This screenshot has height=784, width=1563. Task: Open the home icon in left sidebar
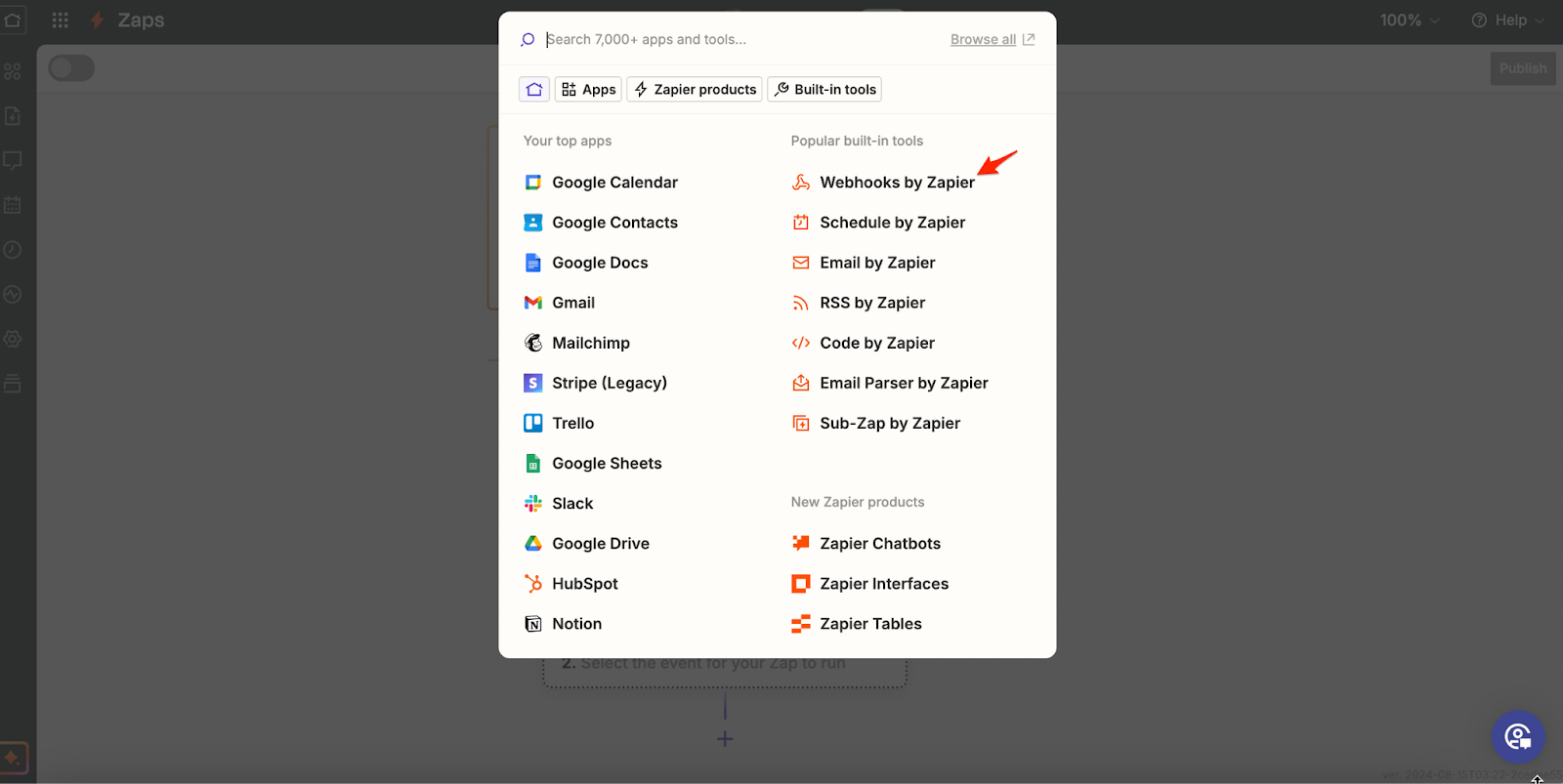click(x=13, y=20)
